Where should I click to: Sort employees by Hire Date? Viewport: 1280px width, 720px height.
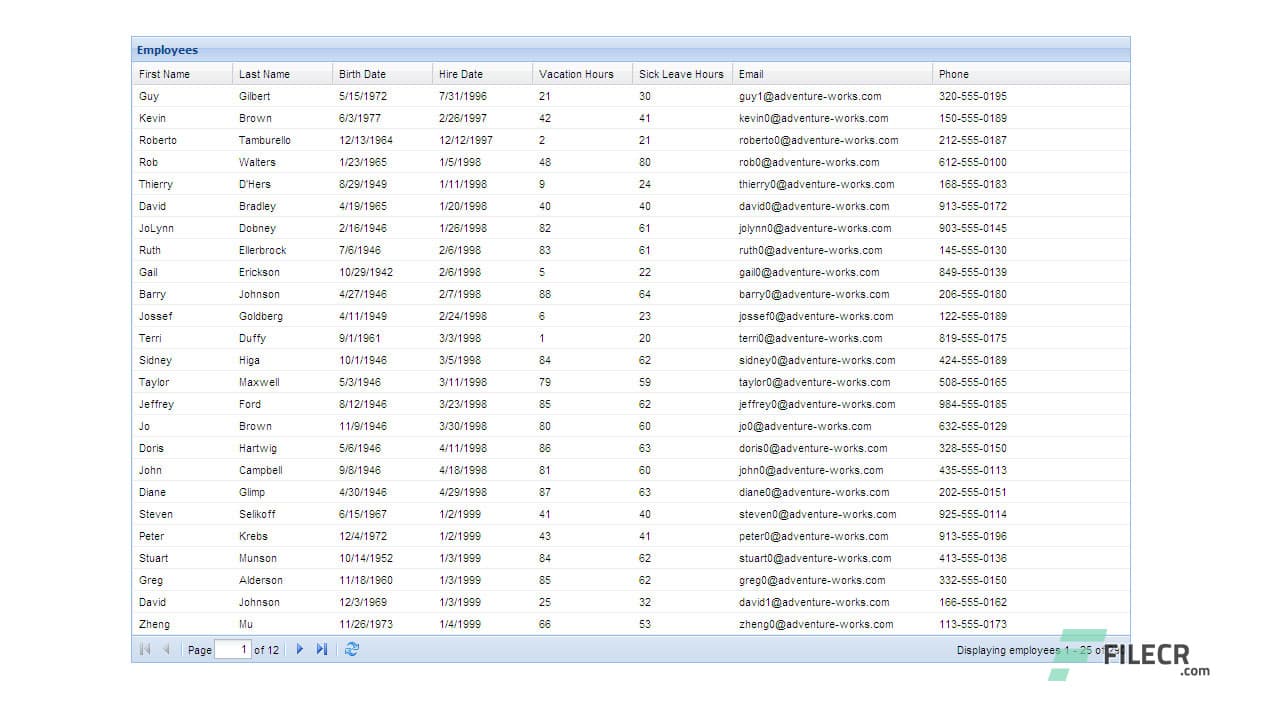pyautogui.click(x=459, y=73)
